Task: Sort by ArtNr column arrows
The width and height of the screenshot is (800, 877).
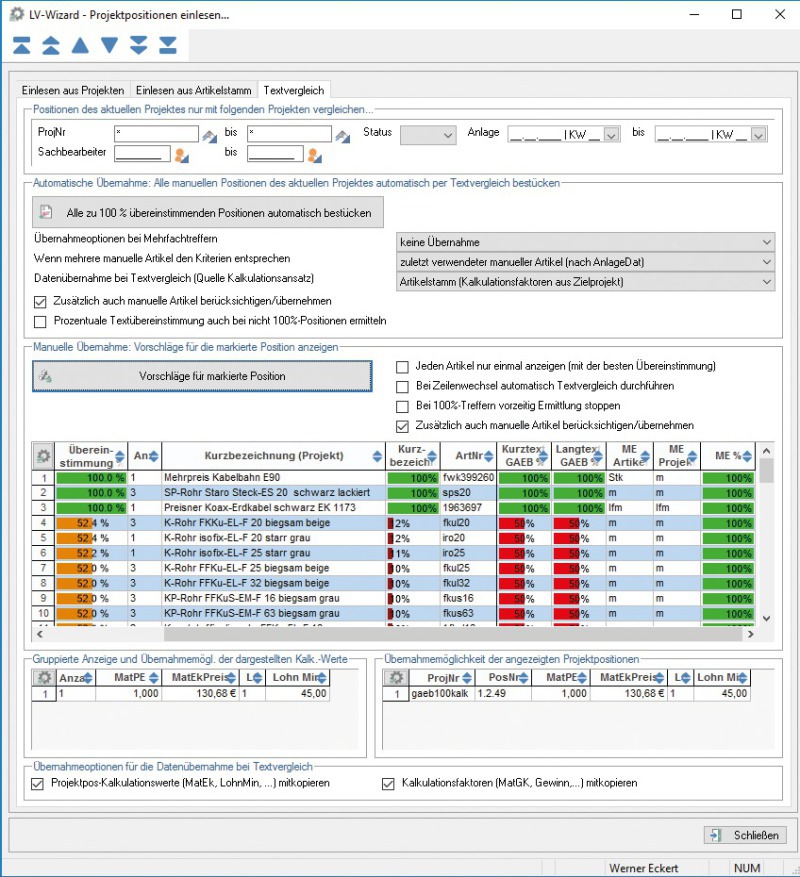Action: tap(489, 456)
